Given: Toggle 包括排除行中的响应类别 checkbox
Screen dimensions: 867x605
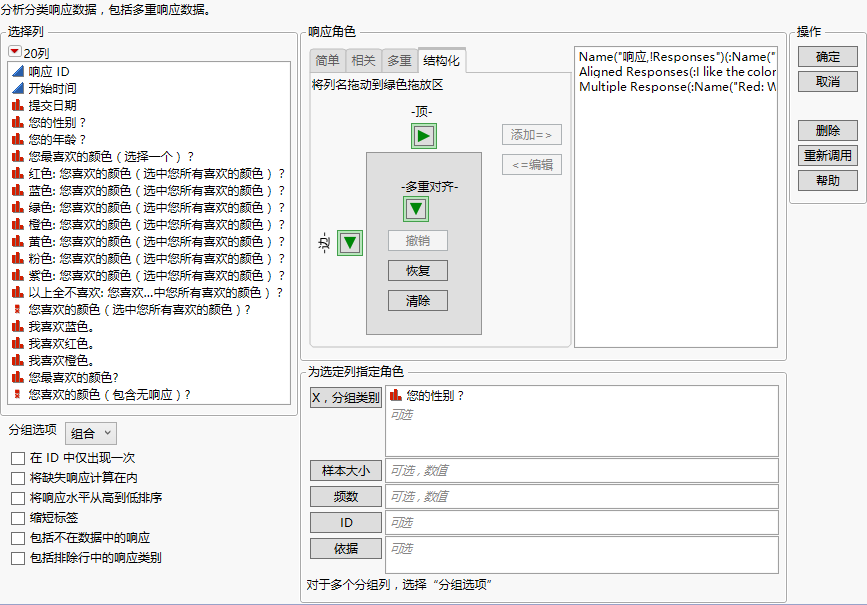Looking at the screenshot, I should [x=18, y=557].
